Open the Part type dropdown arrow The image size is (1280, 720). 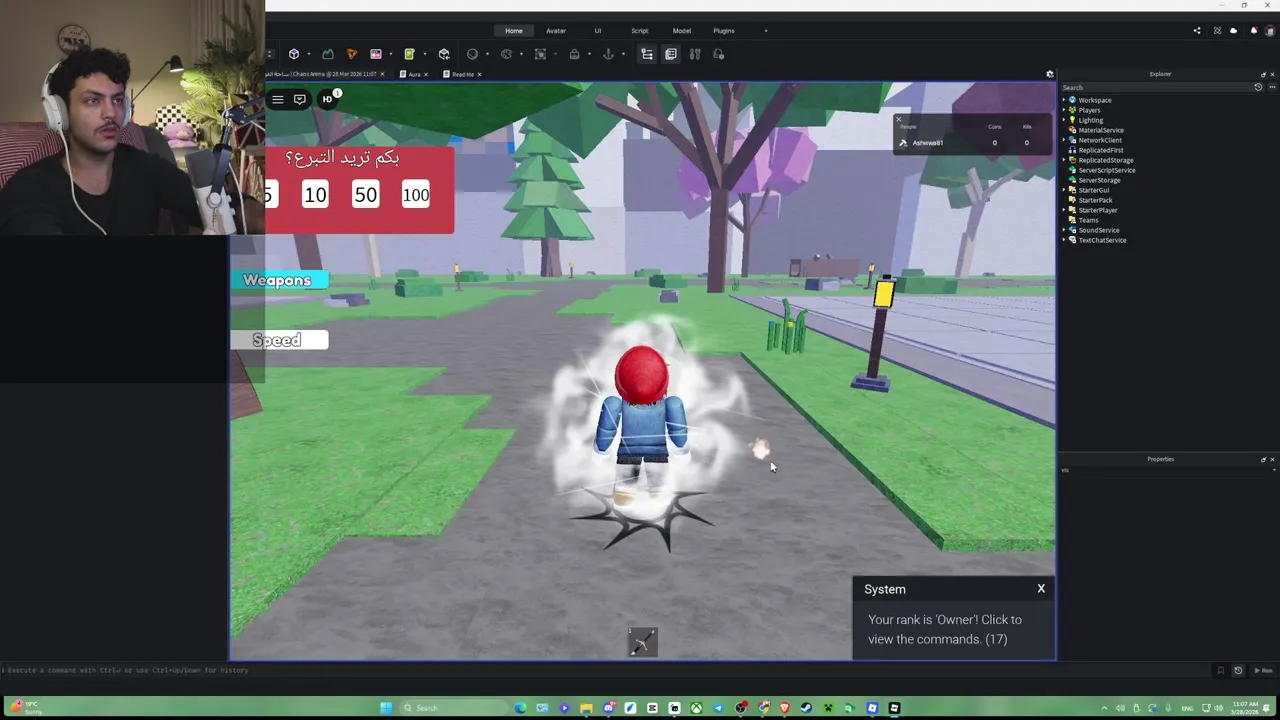point(308,54)
